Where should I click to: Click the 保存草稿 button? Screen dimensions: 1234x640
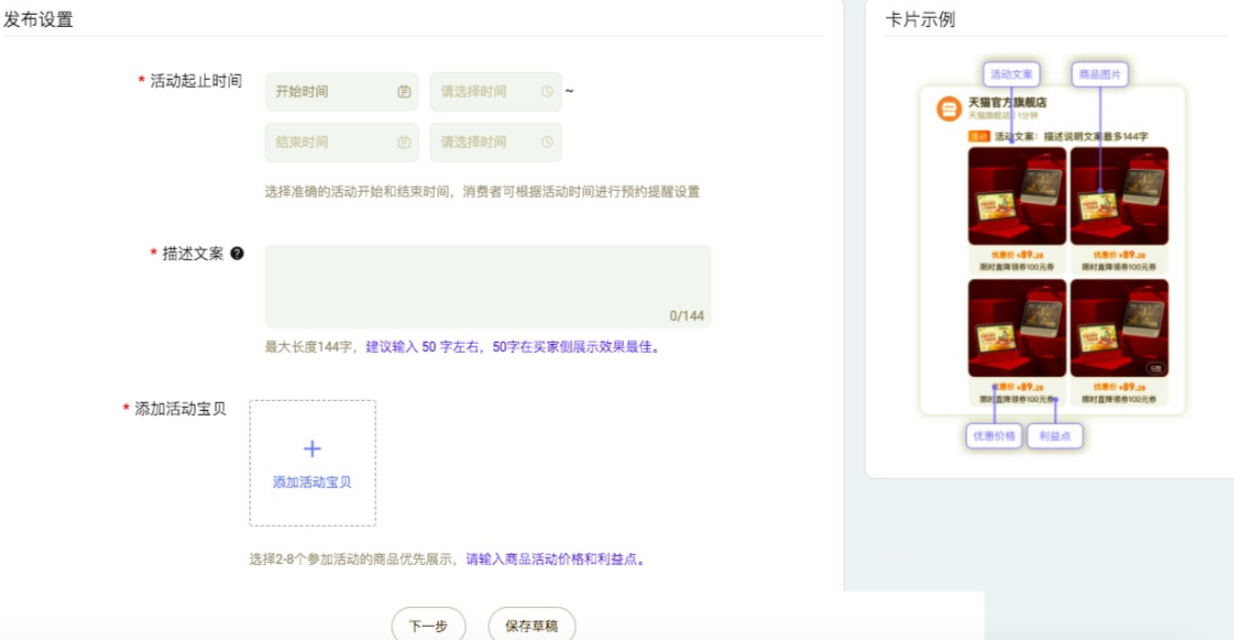coord(530,624)
